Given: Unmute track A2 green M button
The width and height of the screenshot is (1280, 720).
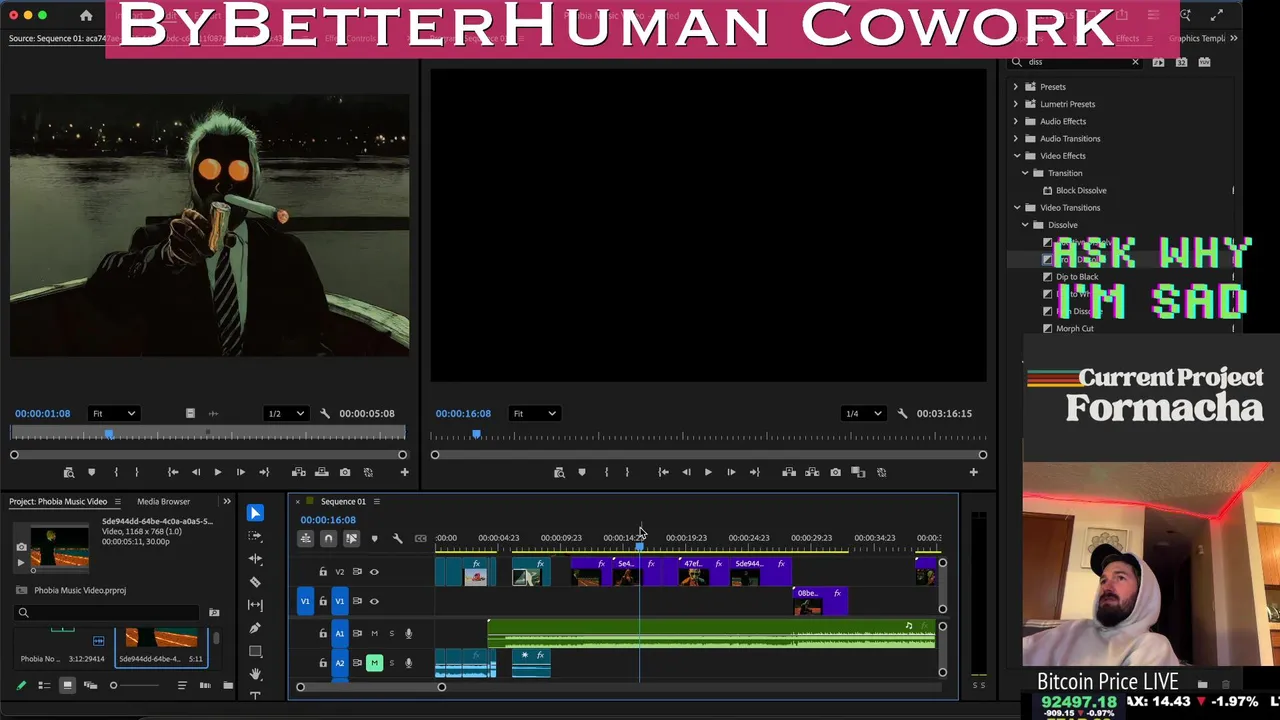Looking at the screenshot, I should pos(374,662).
